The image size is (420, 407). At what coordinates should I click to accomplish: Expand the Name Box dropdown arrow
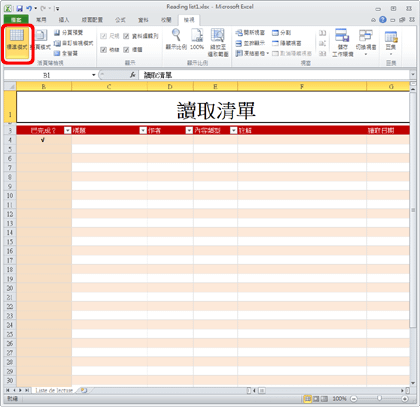pyautogui.click(x=94, y=75)
